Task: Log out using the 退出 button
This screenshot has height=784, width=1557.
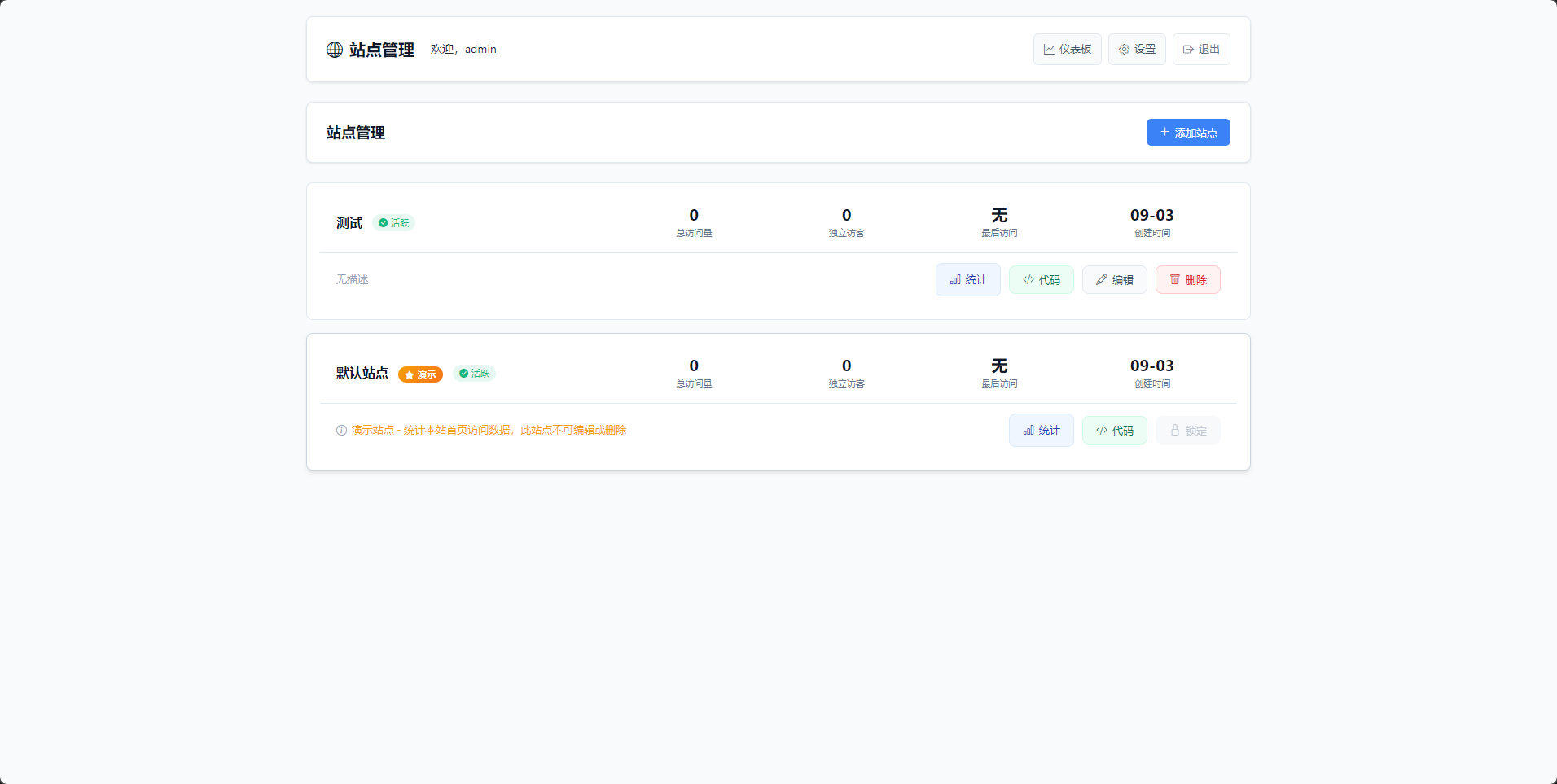Action: [x=1201, y=50]
